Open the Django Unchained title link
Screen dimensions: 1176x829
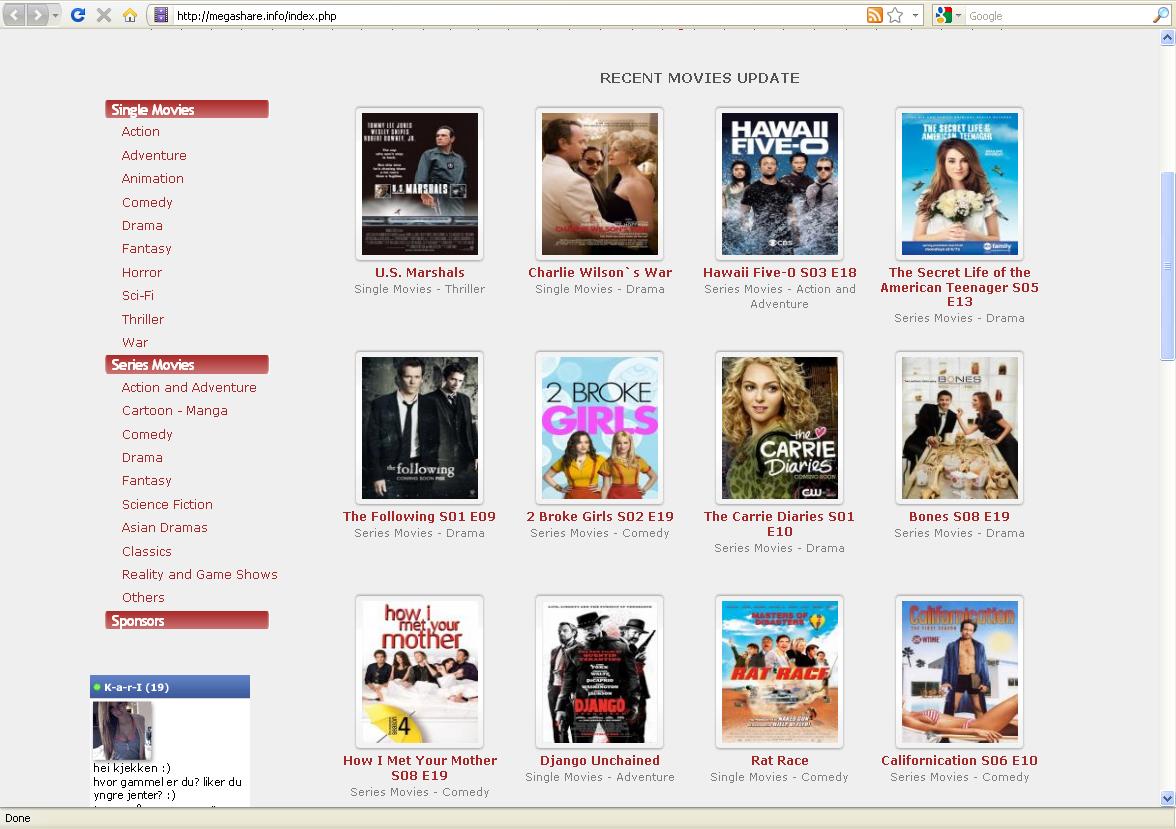[600, 760]
